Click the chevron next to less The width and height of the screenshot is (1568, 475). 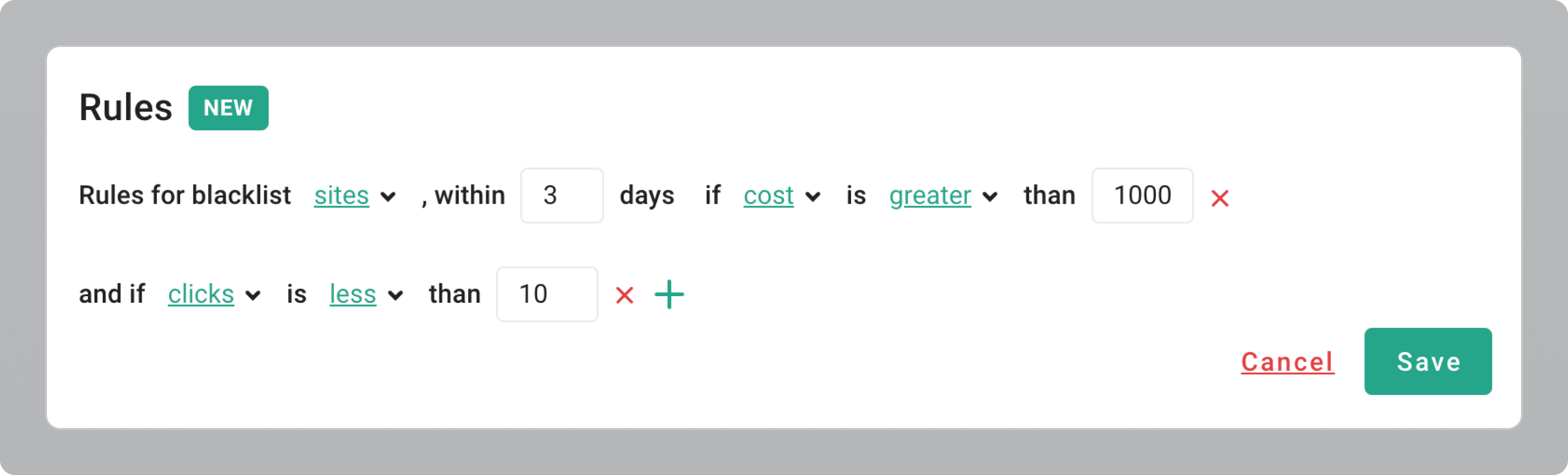[396, 296]
